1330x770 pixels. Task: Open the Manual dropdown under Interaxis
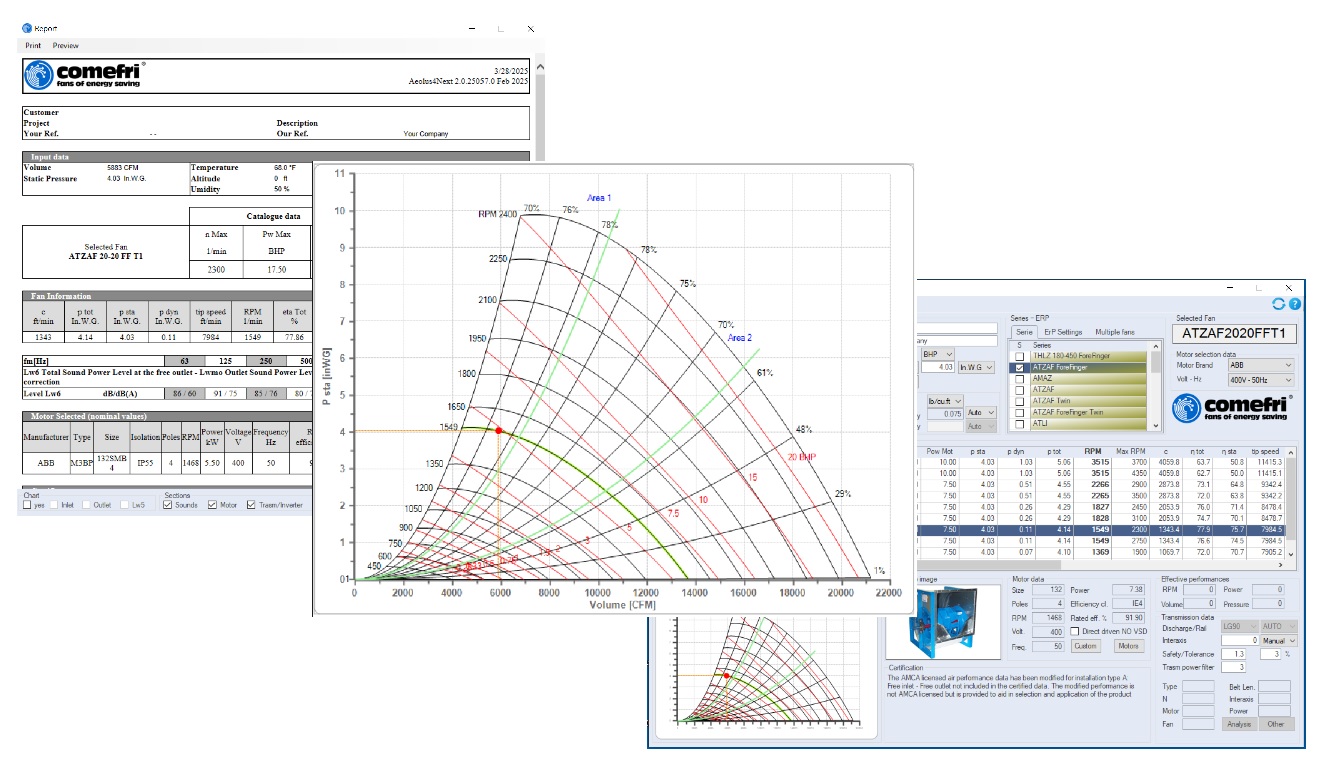pyautogui.click(x=1278, y=640)
